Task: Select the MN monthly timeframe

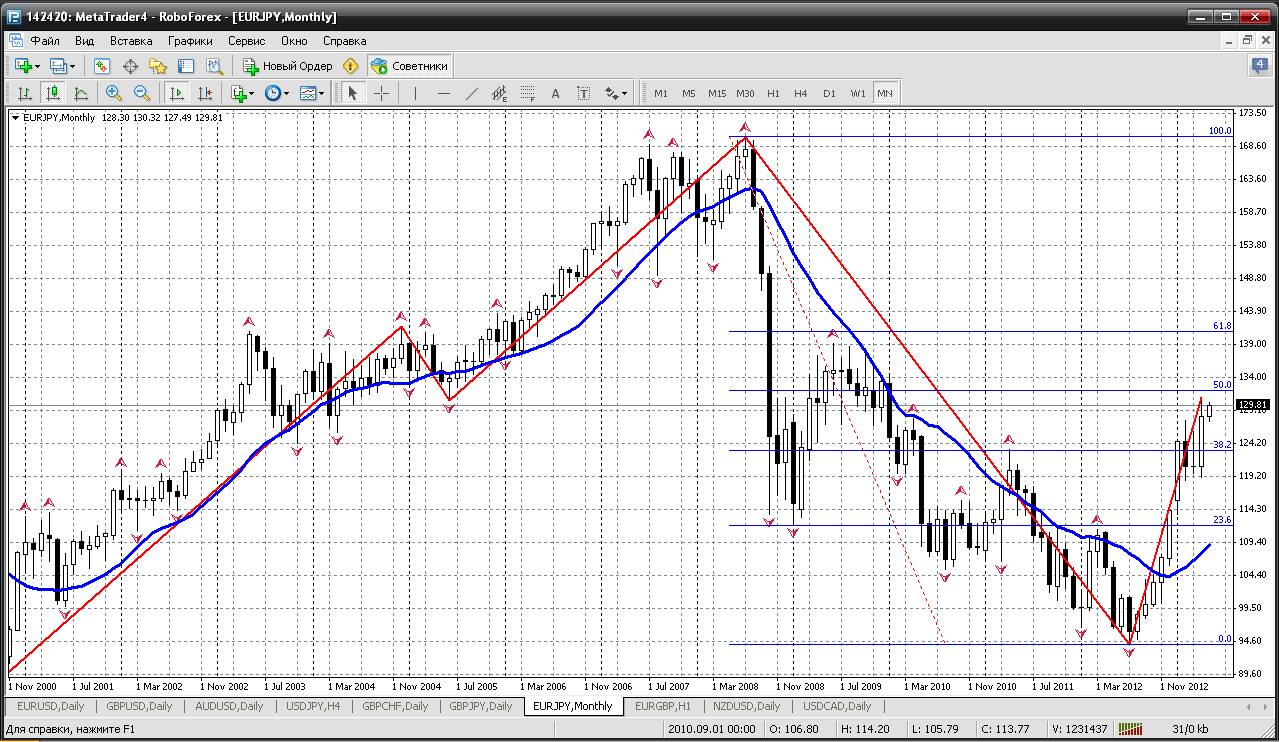Action: tap(885, 93)
